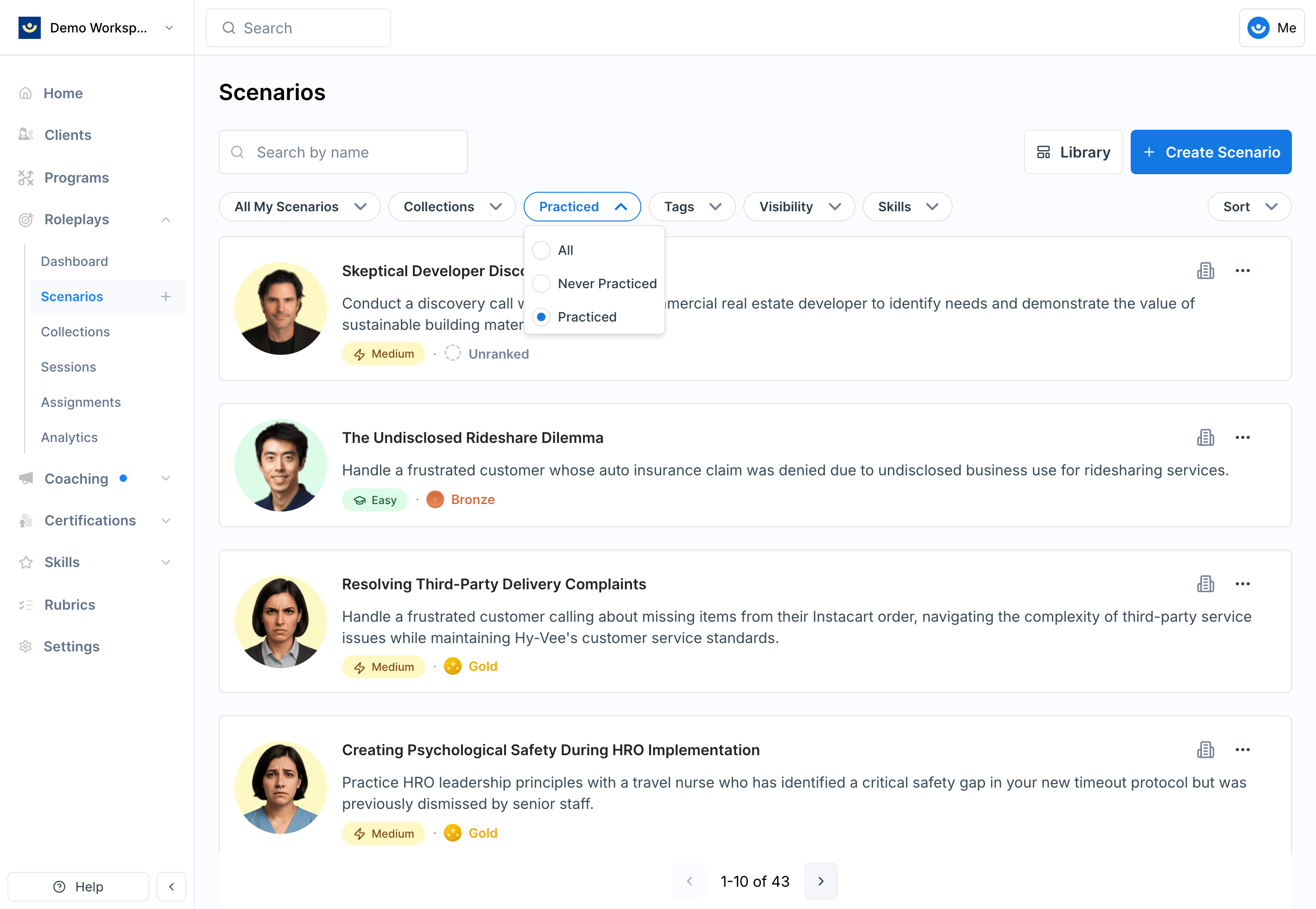Open the Roleplays Dashboard page

pos(75,261)
